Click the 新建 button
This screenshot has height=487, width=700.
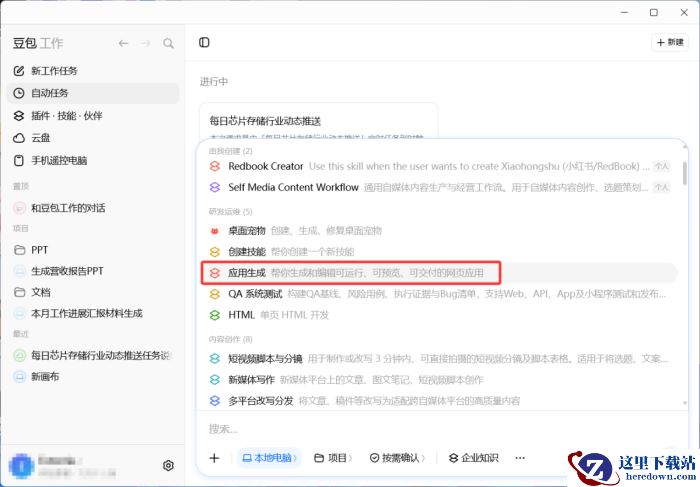[670, 42]
